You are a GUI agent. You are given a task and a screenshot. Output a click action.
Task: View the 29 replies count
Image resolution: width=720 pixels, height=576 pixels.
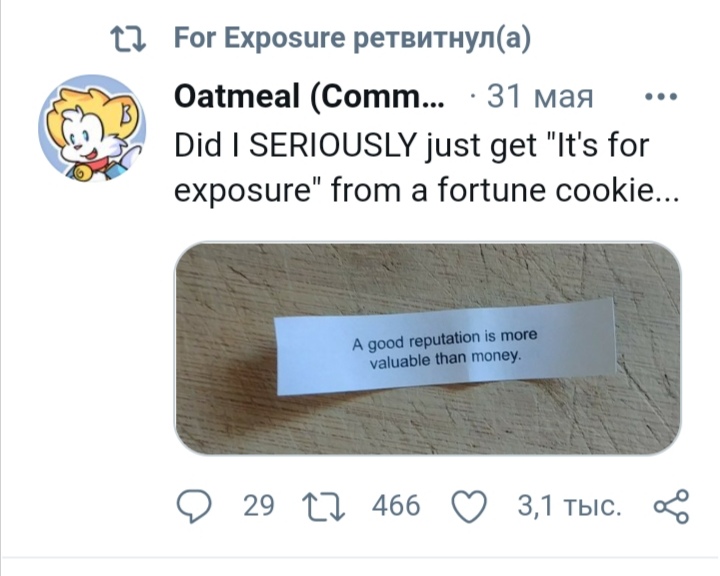(259, 506)
